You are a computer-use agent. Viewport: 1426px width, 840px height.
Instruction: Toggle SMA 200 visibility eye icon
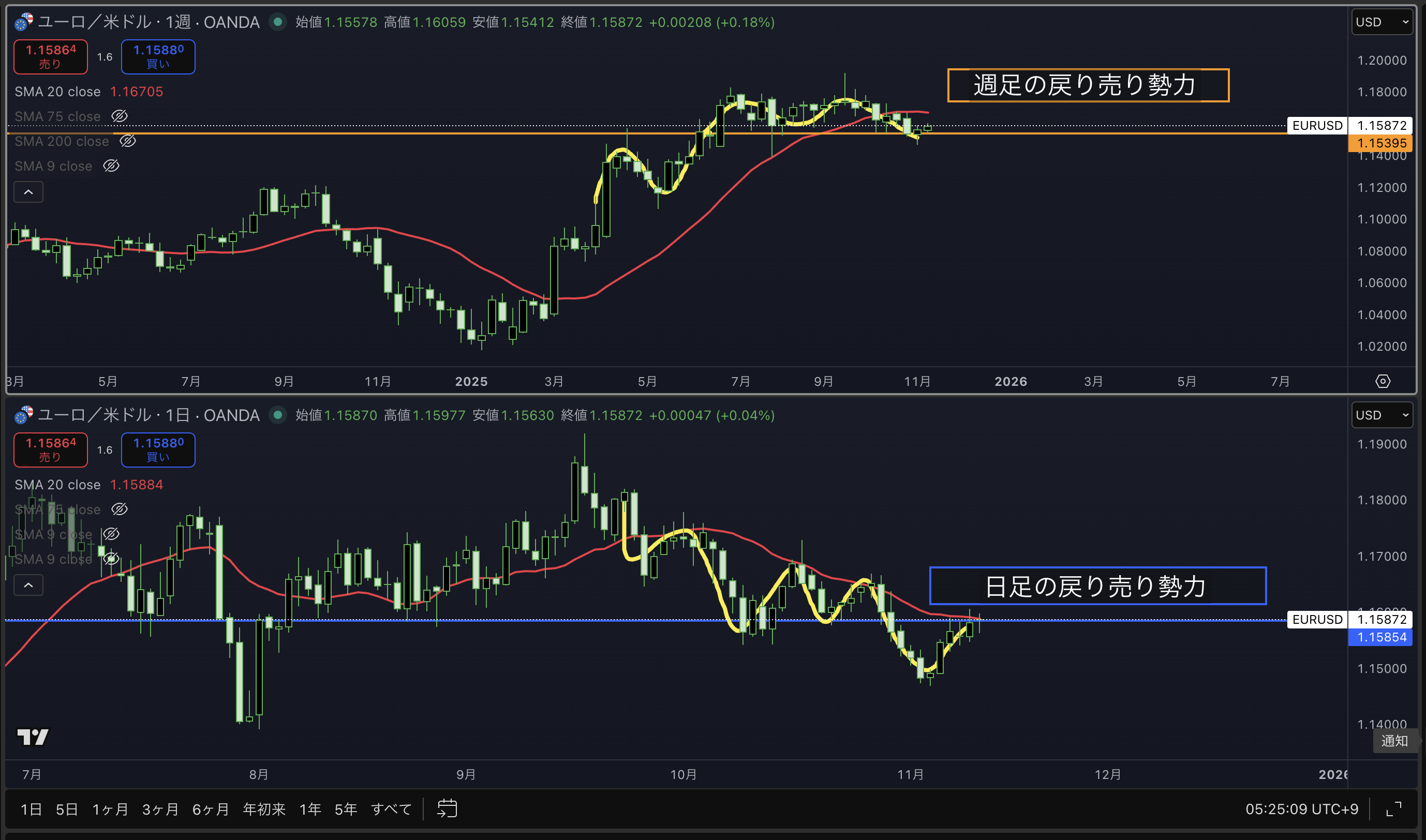click(x=128, y=141)
